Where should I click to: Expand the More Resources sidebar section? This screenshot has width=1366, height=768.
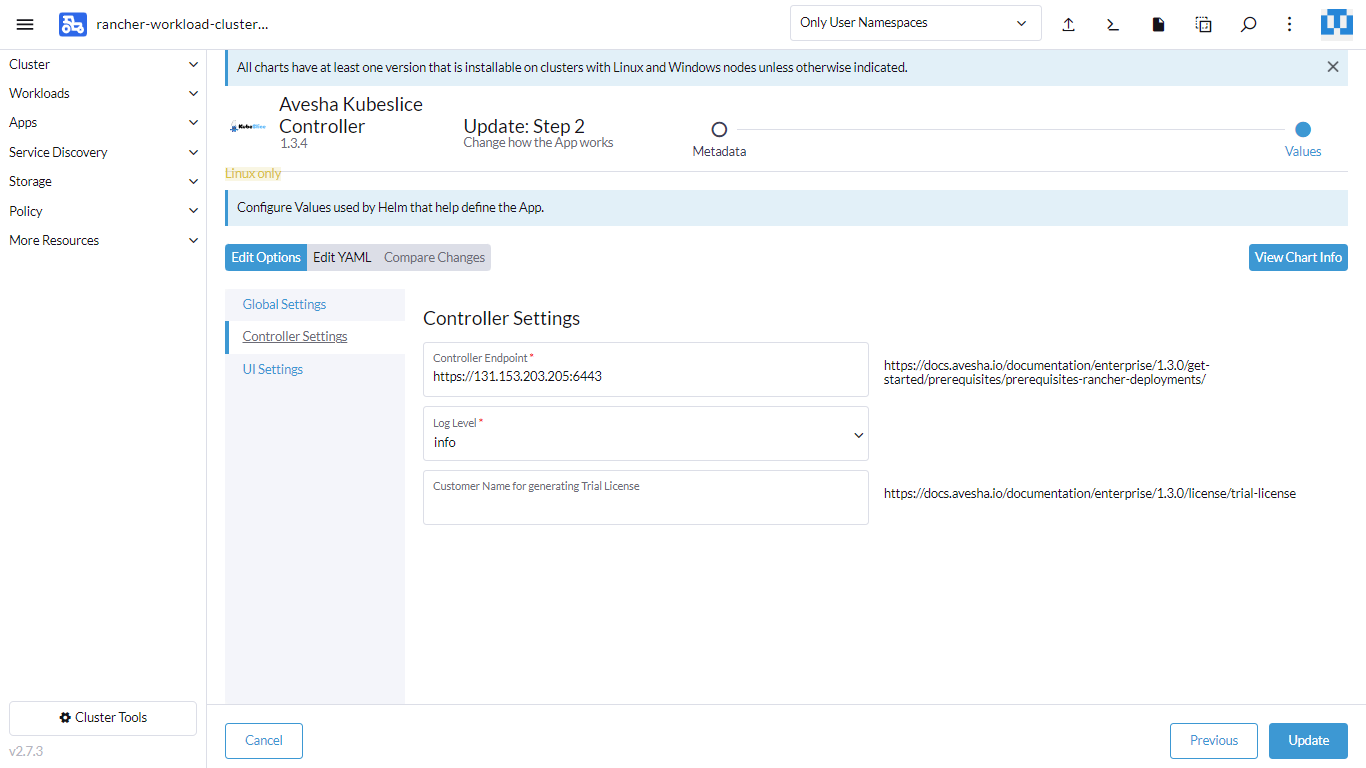pyautogui.click(x=103, y=240)
